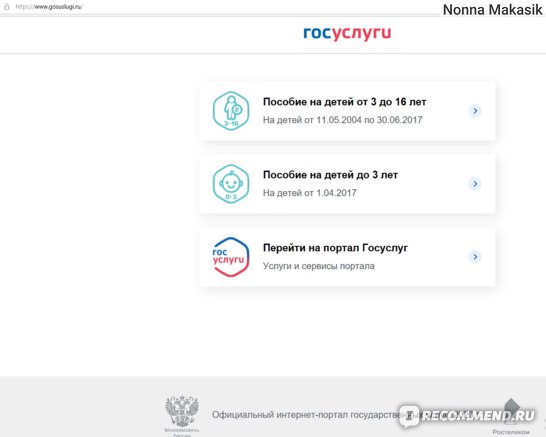Open chevron for Перейти на портал Госуслуг
546x437 pixels.
[x=475, y=257]
